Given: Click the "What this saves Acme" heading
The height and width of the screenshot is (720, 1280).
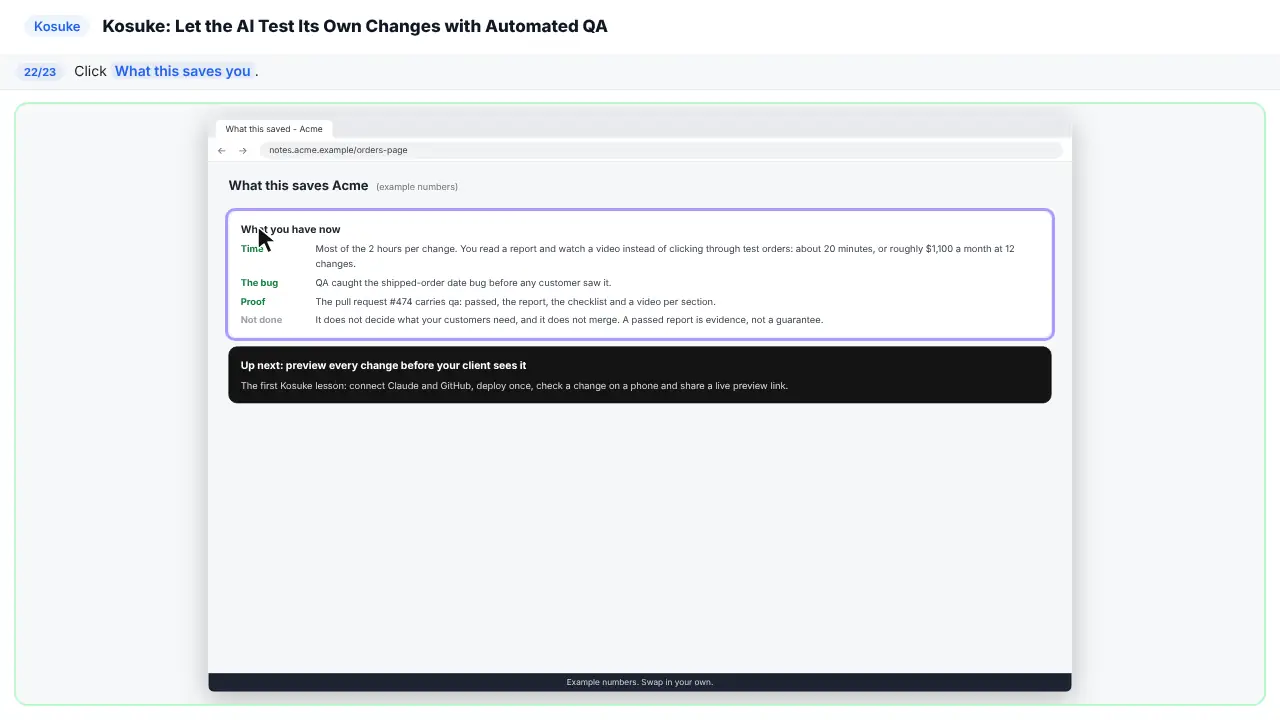Looking at the screenshot, I should click(298, 185).
